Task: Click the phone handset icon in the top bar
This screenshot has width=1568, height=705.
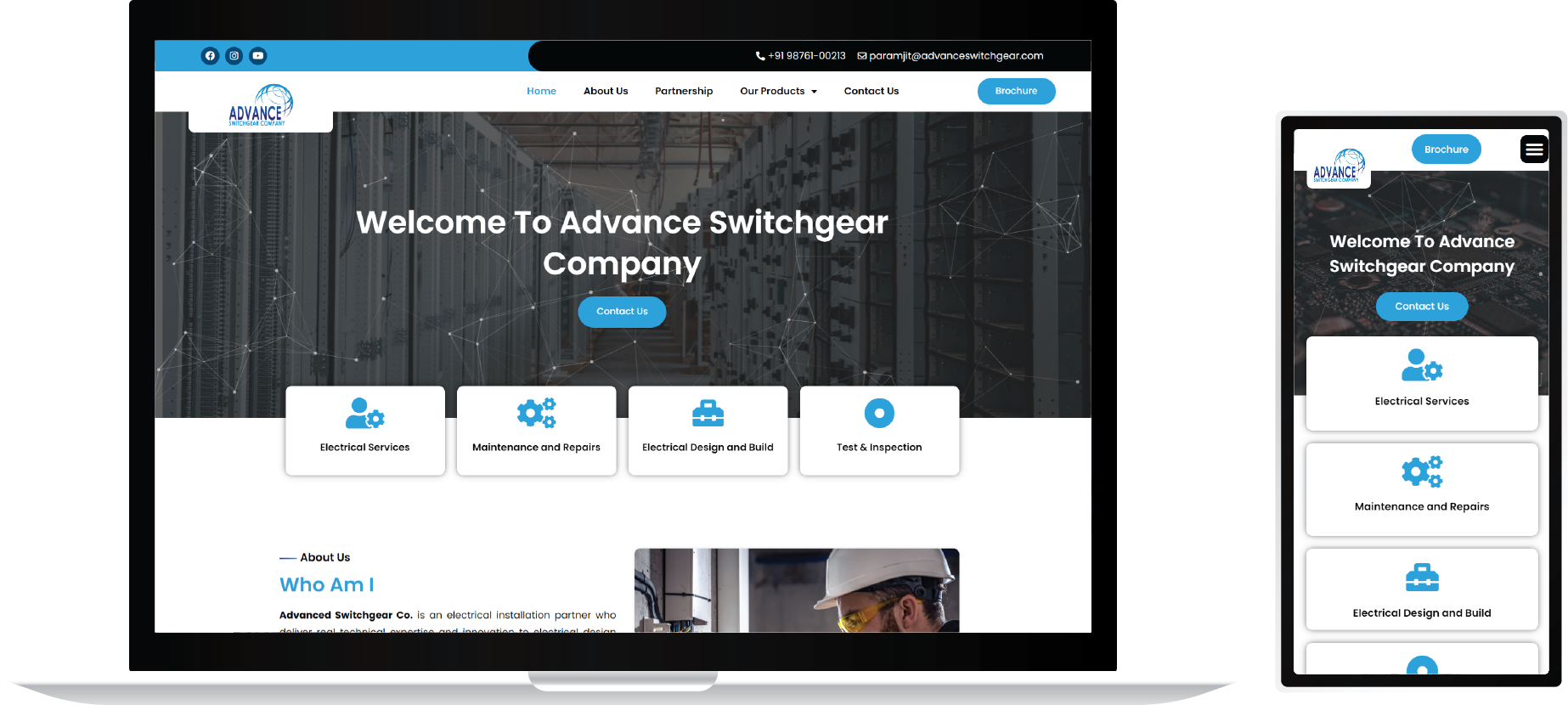Action: (760, 56)
